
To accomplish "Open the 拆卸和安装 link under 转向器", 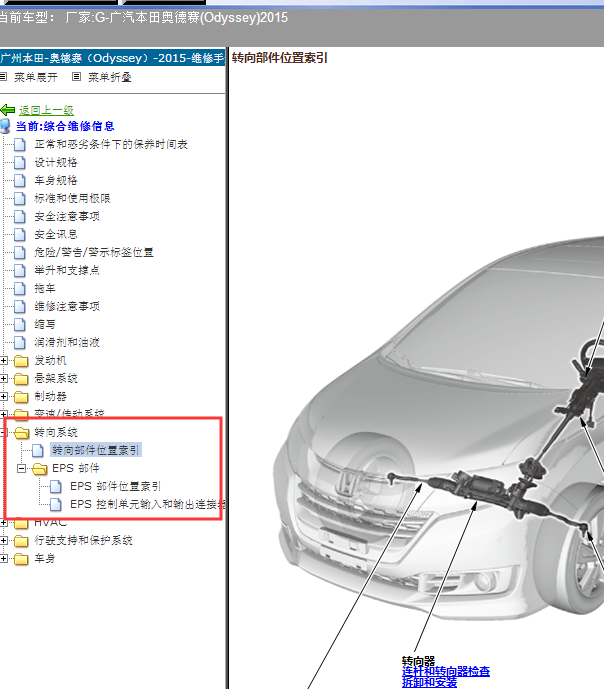I will point(429,682).
